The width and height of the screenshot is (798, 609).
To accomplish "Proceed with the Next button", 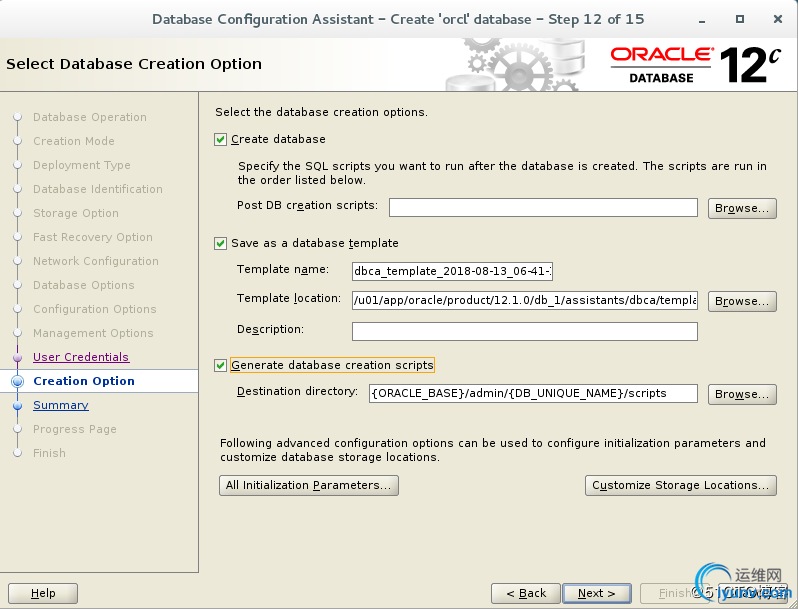I will point(597,593).
